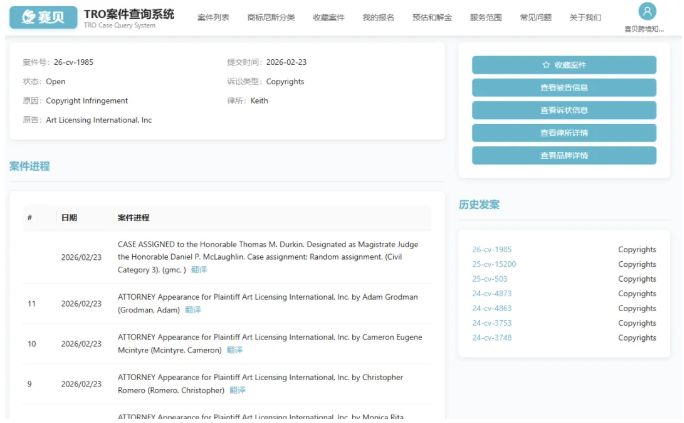Click 翻译 for Cameron Eugene Mcintyre entry
Screen dimensions: 684x423
tap(235, 350)
